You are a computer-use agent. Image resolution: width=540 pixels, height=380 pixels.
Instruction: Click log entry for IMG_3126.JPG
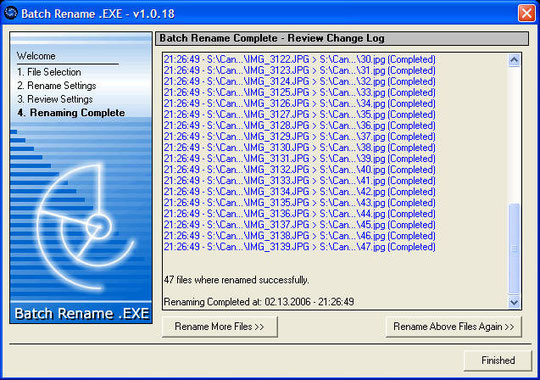pyautogui.click(x=300, y=103)
